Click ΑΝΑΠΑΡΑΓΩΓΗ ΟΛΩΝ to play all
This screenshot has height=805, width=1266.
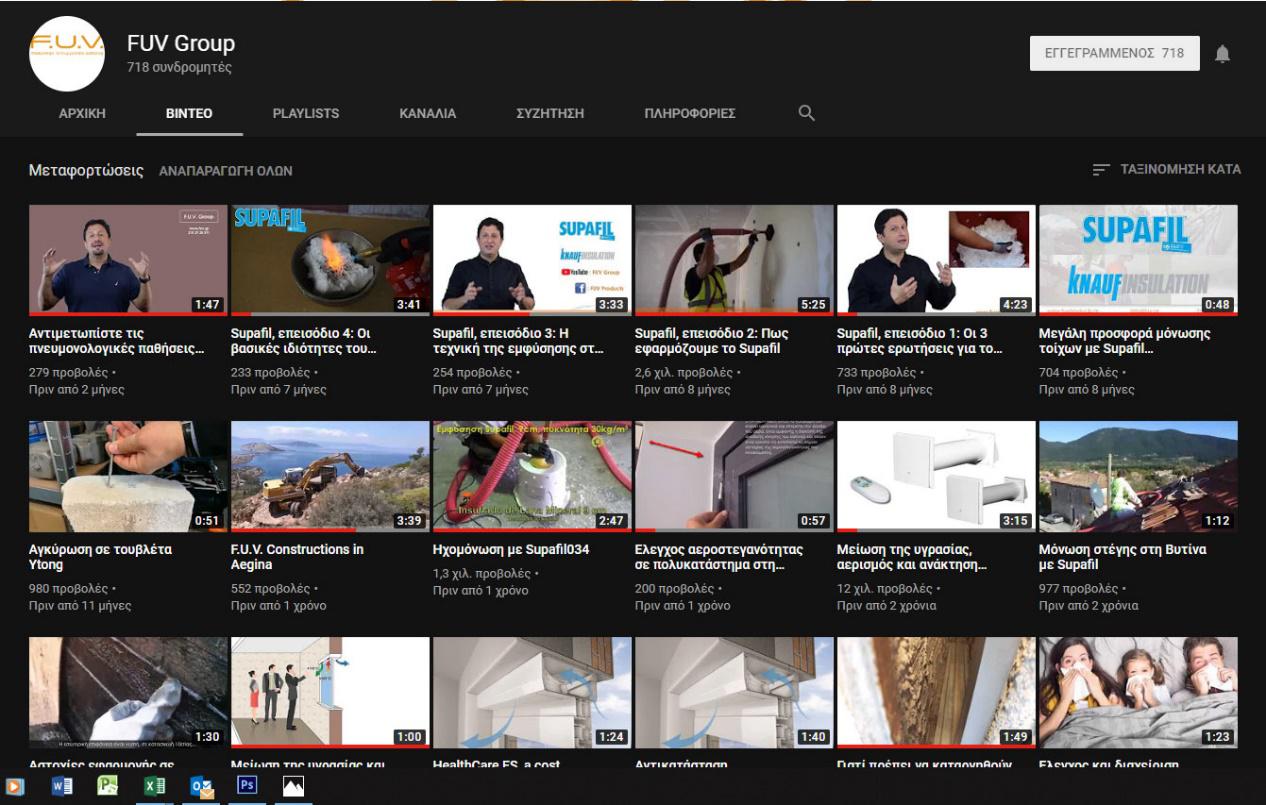[226, 171]
